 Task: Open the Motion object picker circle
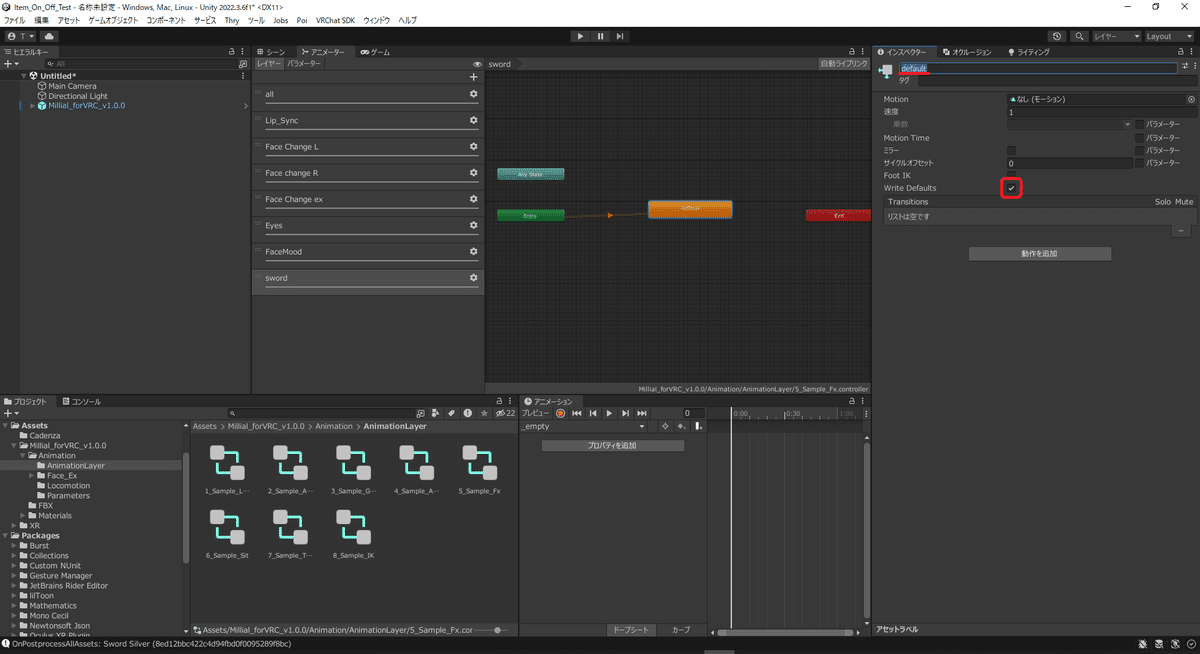pos(1191,99)
